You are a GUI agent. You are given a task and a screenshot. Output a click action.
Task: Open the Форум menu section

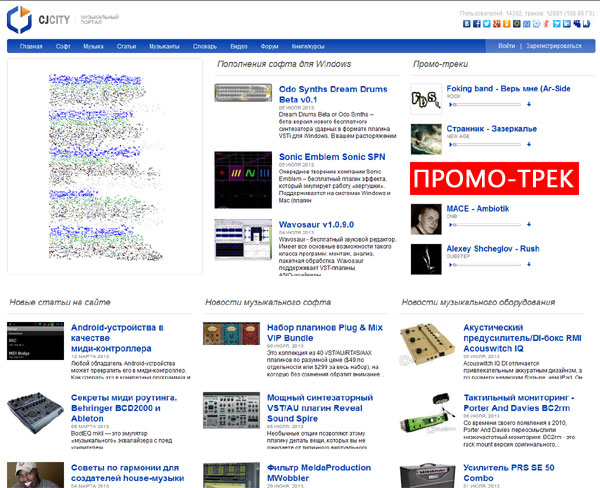pos(269,46)
